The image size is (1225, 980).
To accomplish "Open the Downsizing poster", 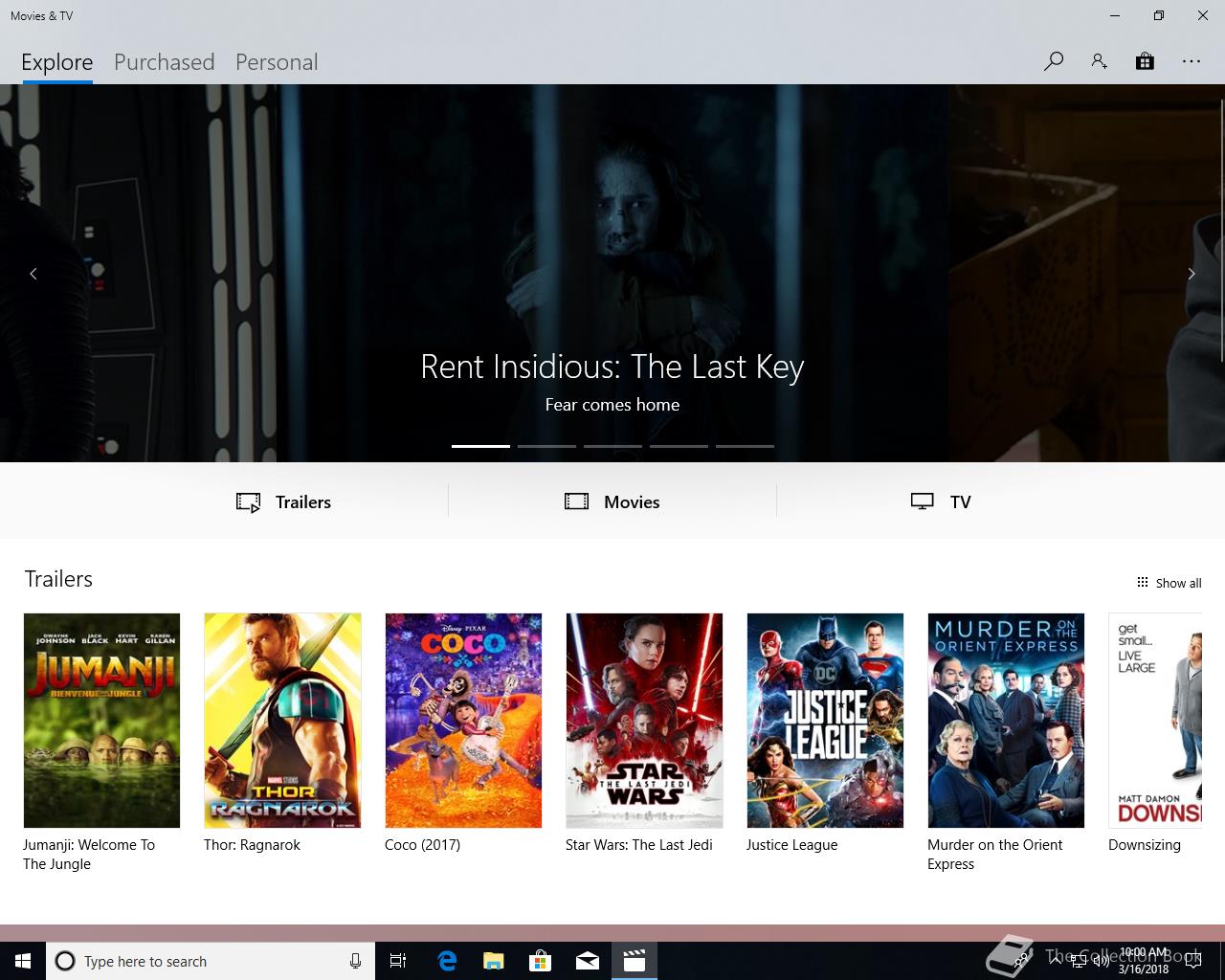I will tap(1155, 721).
